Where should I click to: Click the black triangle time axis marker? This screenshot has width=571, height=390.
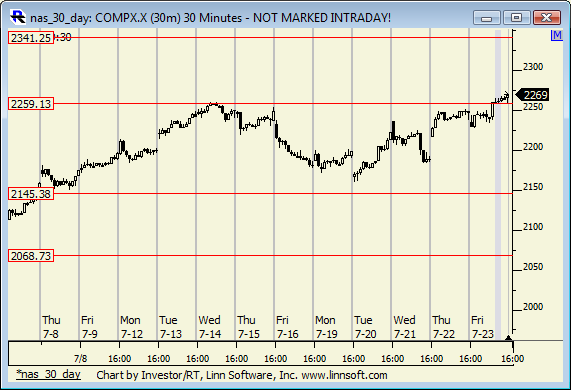click(509, 338)
